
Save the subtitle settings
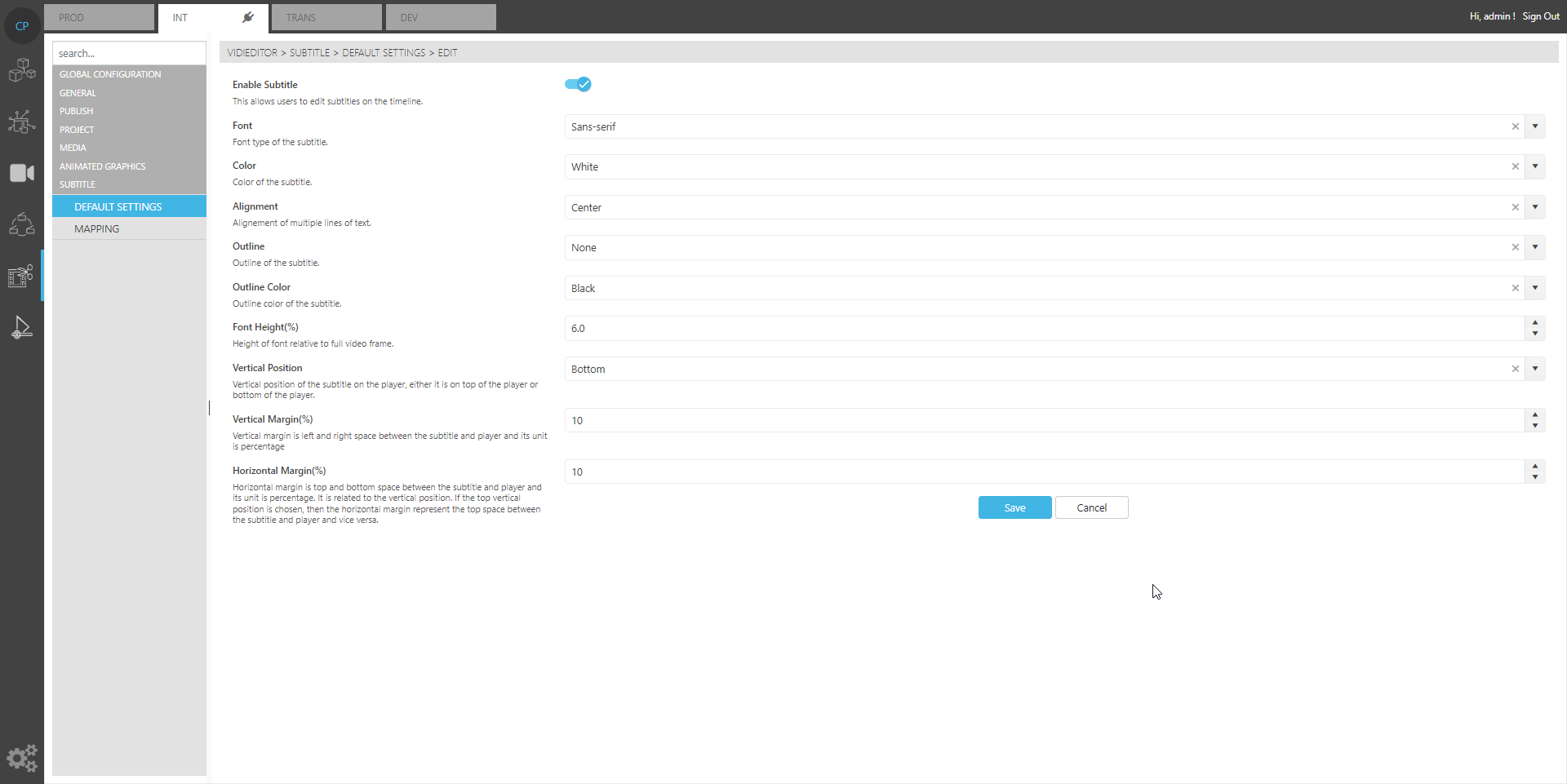1014,507
